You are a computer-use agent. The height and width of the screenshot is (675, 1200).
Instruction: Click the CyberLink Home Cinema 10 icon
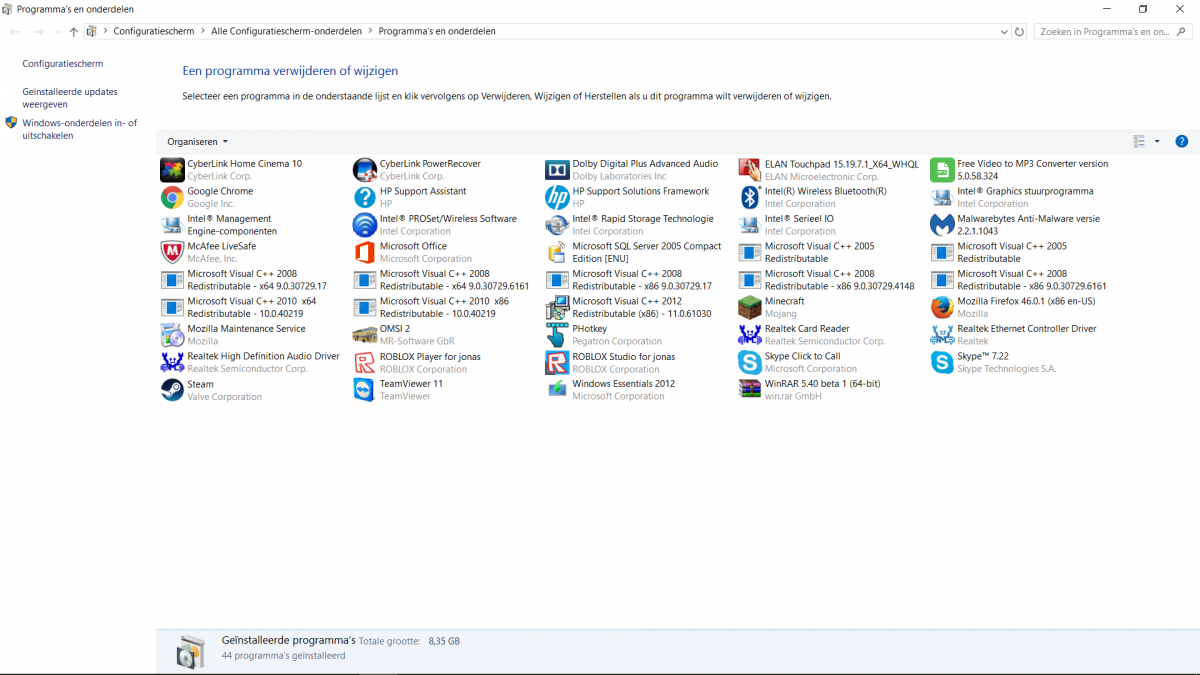coord(172,170)
